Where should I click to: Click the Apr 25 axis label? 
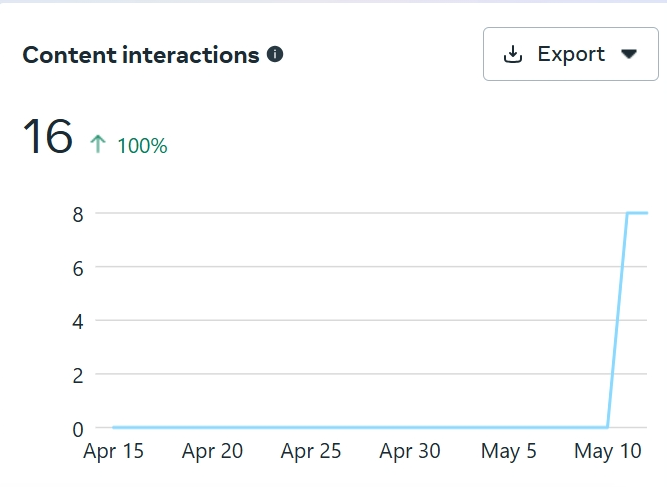pos(311,452)
